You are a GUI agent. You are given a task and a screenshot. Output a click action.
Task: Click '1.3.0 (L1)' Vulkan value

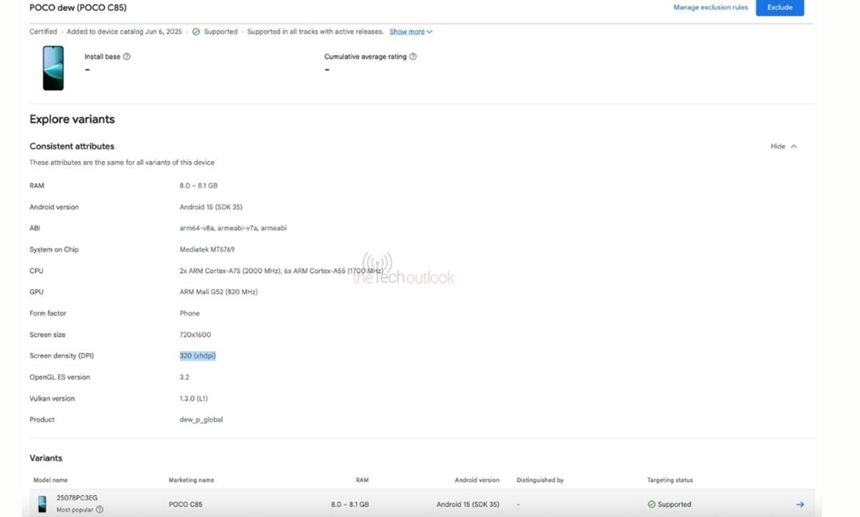(194, 399)
